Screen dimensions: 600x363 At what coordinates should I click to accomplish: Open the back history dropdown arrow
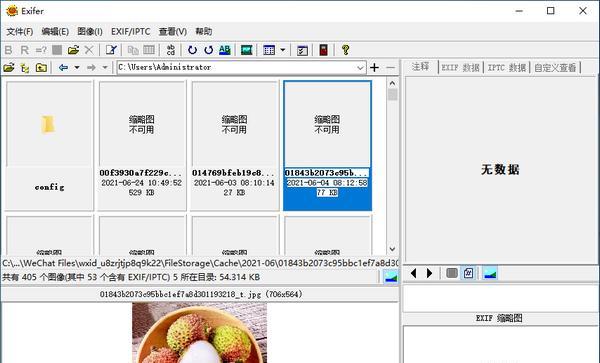(77, 68)
